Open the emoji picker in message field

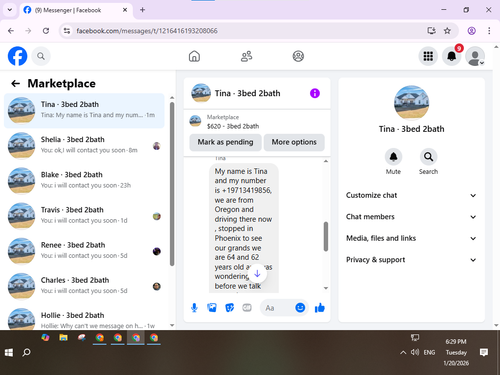tap(300, 308)
